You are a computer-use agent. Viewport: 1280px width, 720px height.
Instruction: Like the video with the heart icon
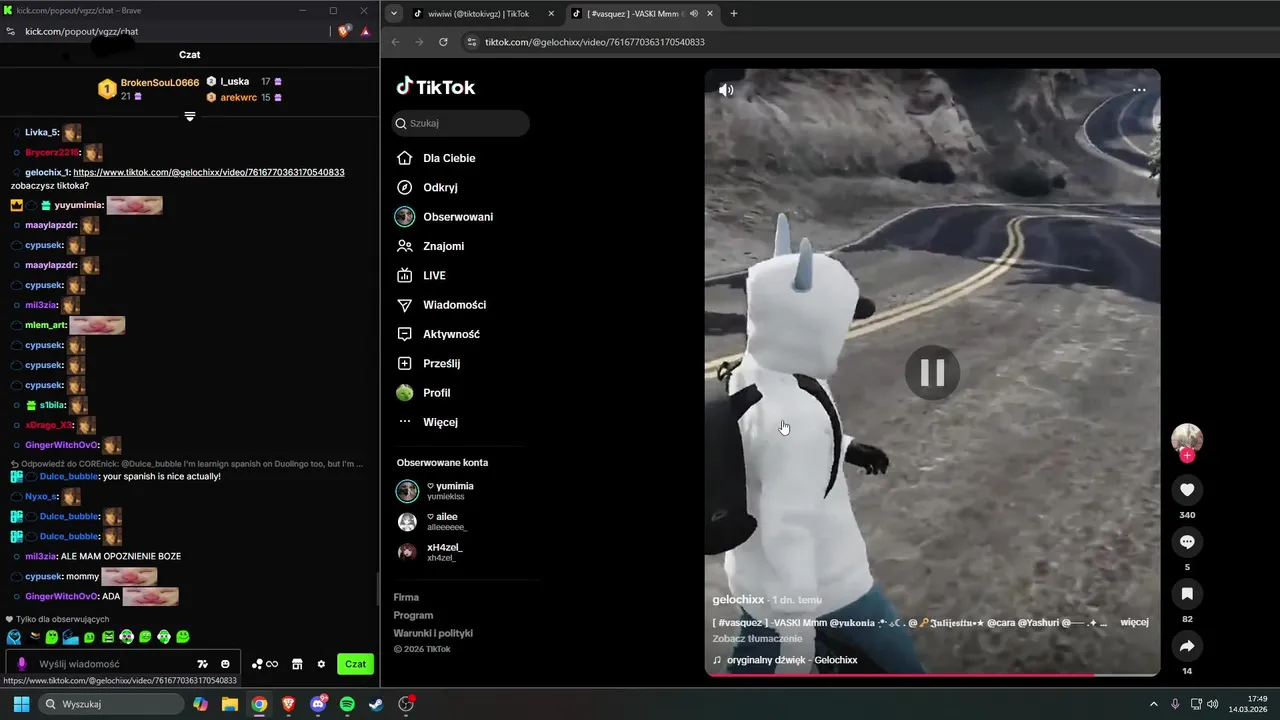tap(1187, 490)
